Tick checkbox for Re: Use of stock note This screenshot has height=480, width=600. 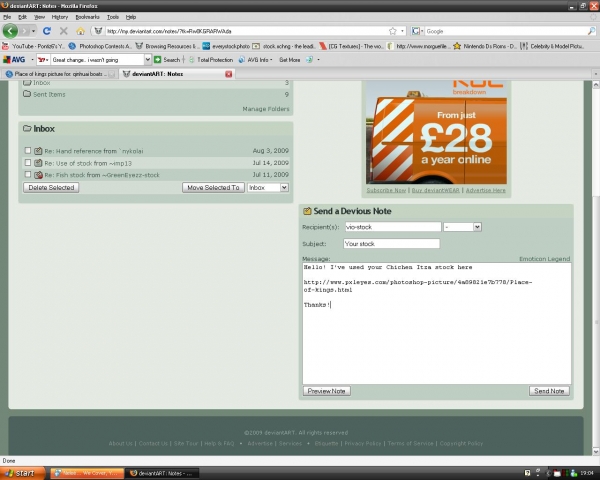tap(28, 163)
